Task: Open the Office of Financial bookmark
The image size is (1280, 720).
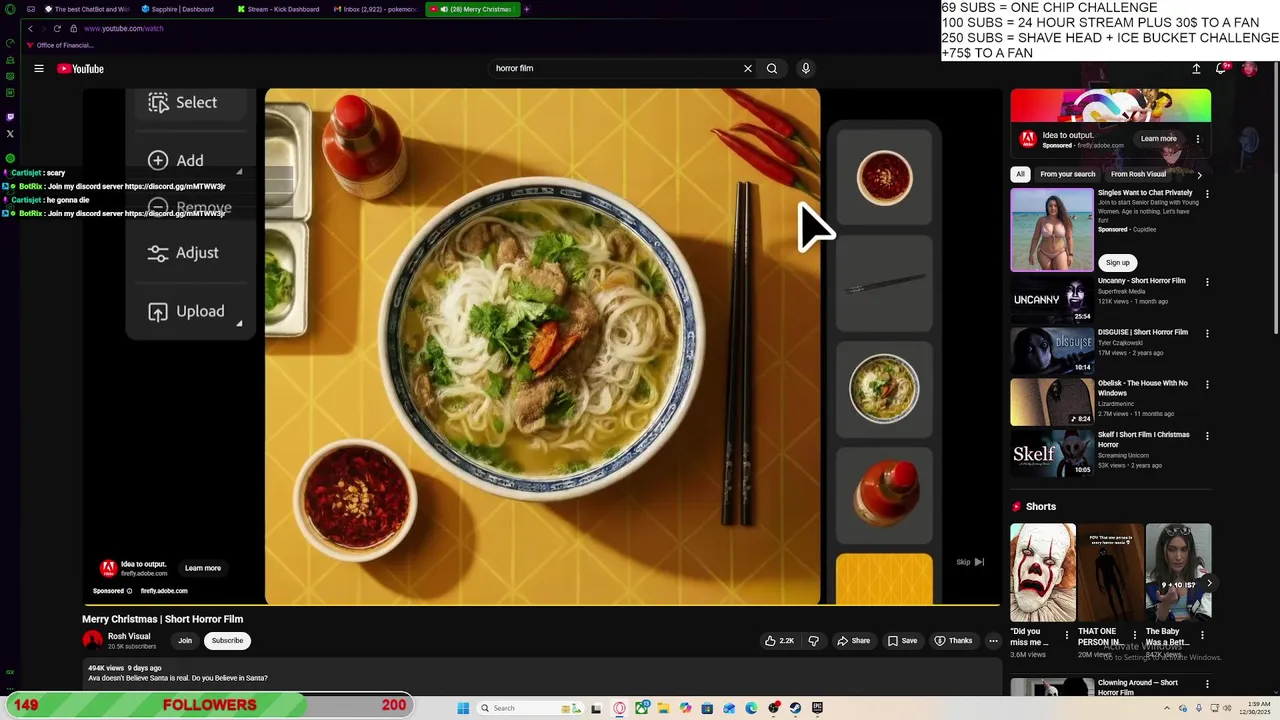Action: (x=60, y=45)
